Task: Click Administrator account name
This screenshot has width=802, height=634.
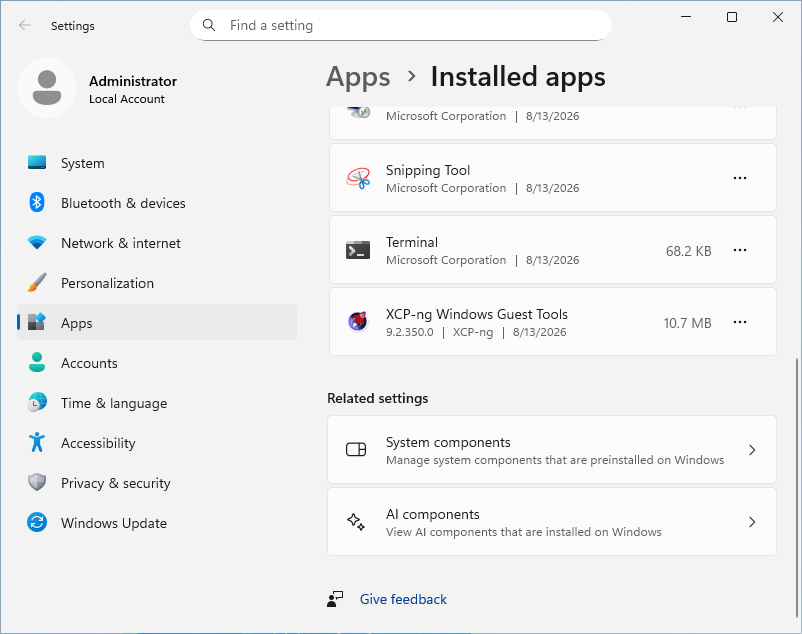Action: pos(133,81)
